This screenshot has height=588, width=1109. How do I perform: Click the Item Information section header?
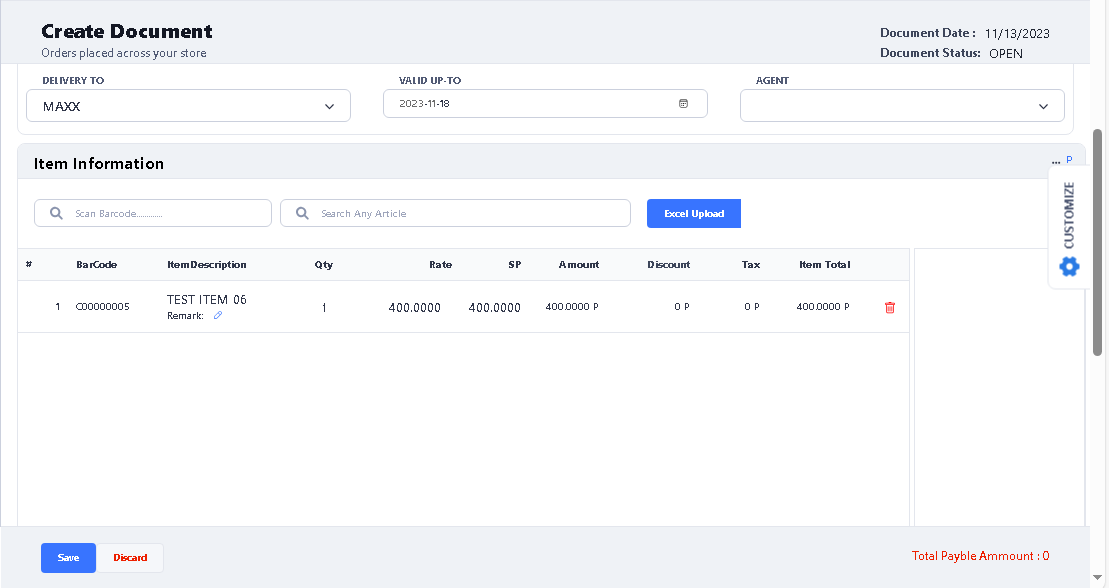[99, 163]
